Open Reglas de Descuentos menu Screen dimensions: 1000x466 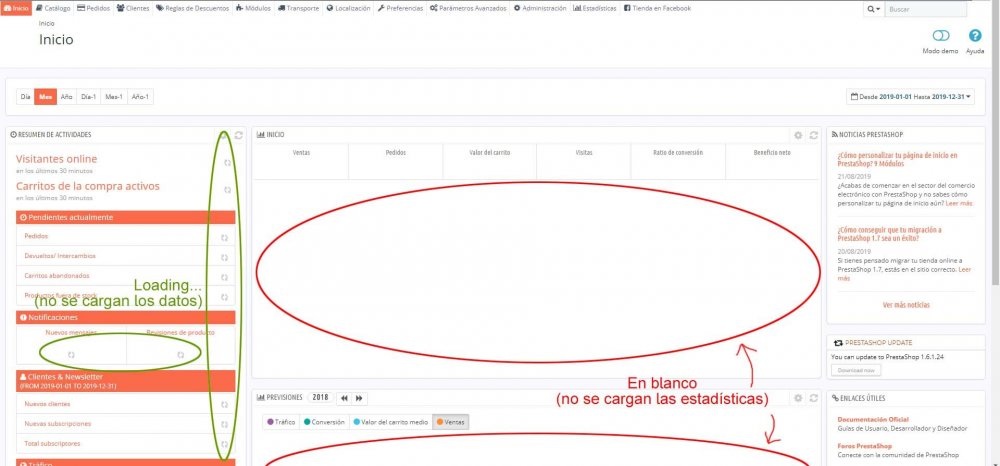point(193,8)
